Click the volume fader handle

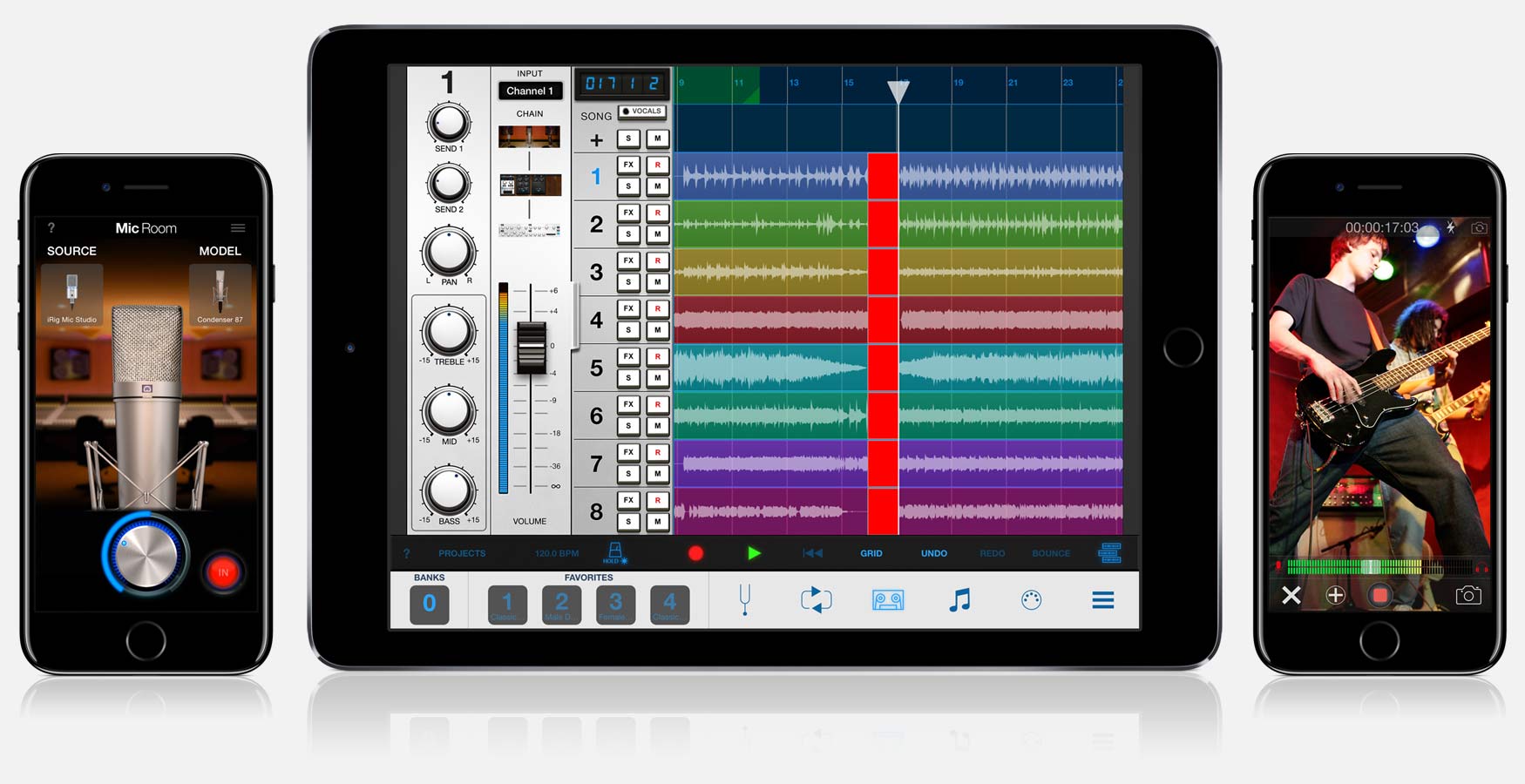pos(531,348)
